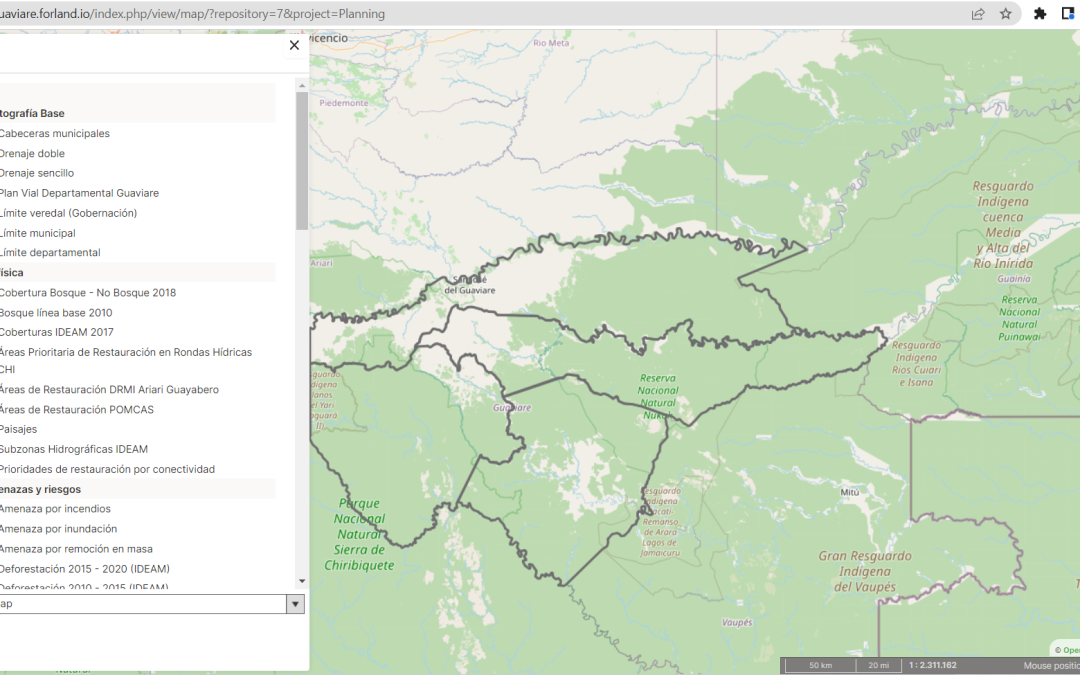Select the Coberturas IDEAM 2017 layer
The height and width of the screenshot is (675, 1080).
pyautogui.click(x=56, y=332)
